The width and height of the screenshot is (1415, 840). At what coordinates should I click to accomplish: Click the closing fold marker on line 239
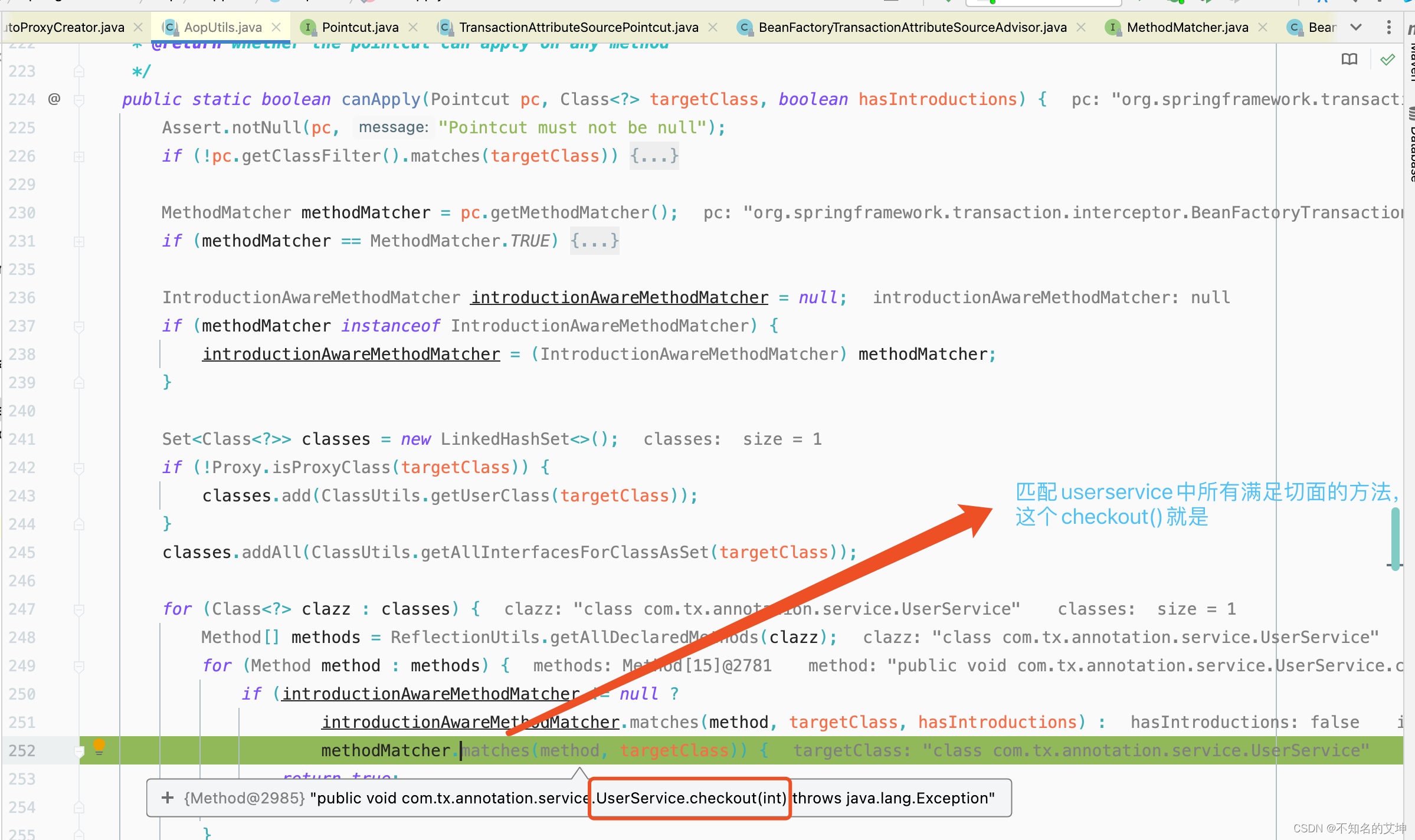click(79, 383)
